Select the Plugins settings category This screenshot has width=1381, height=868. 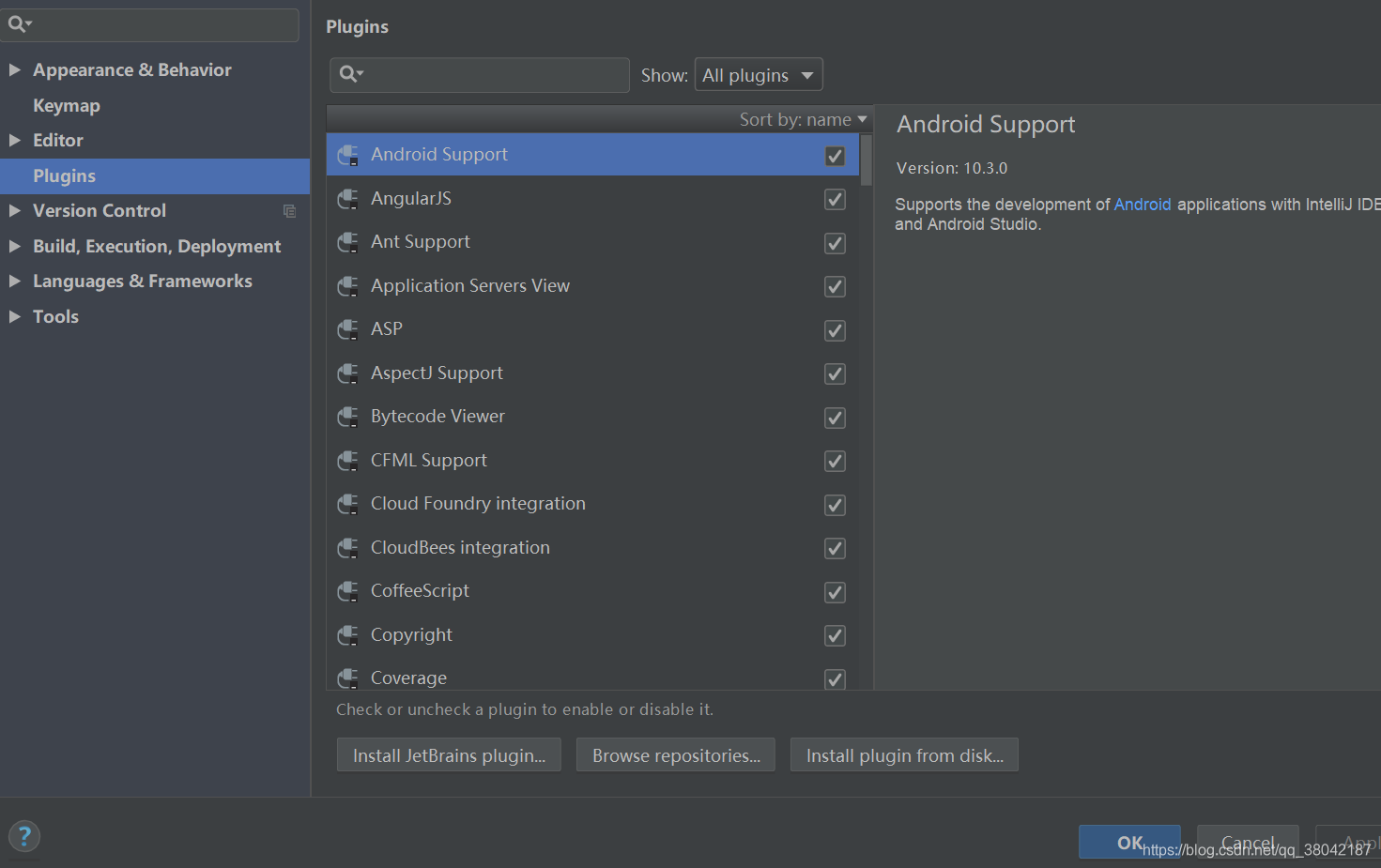[155, 175]
